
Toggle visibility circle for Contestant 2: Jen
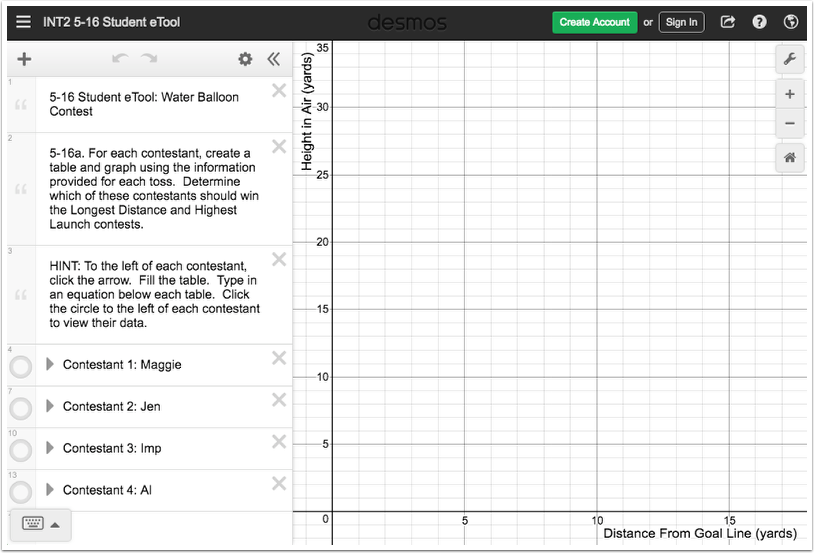(21, 409)
